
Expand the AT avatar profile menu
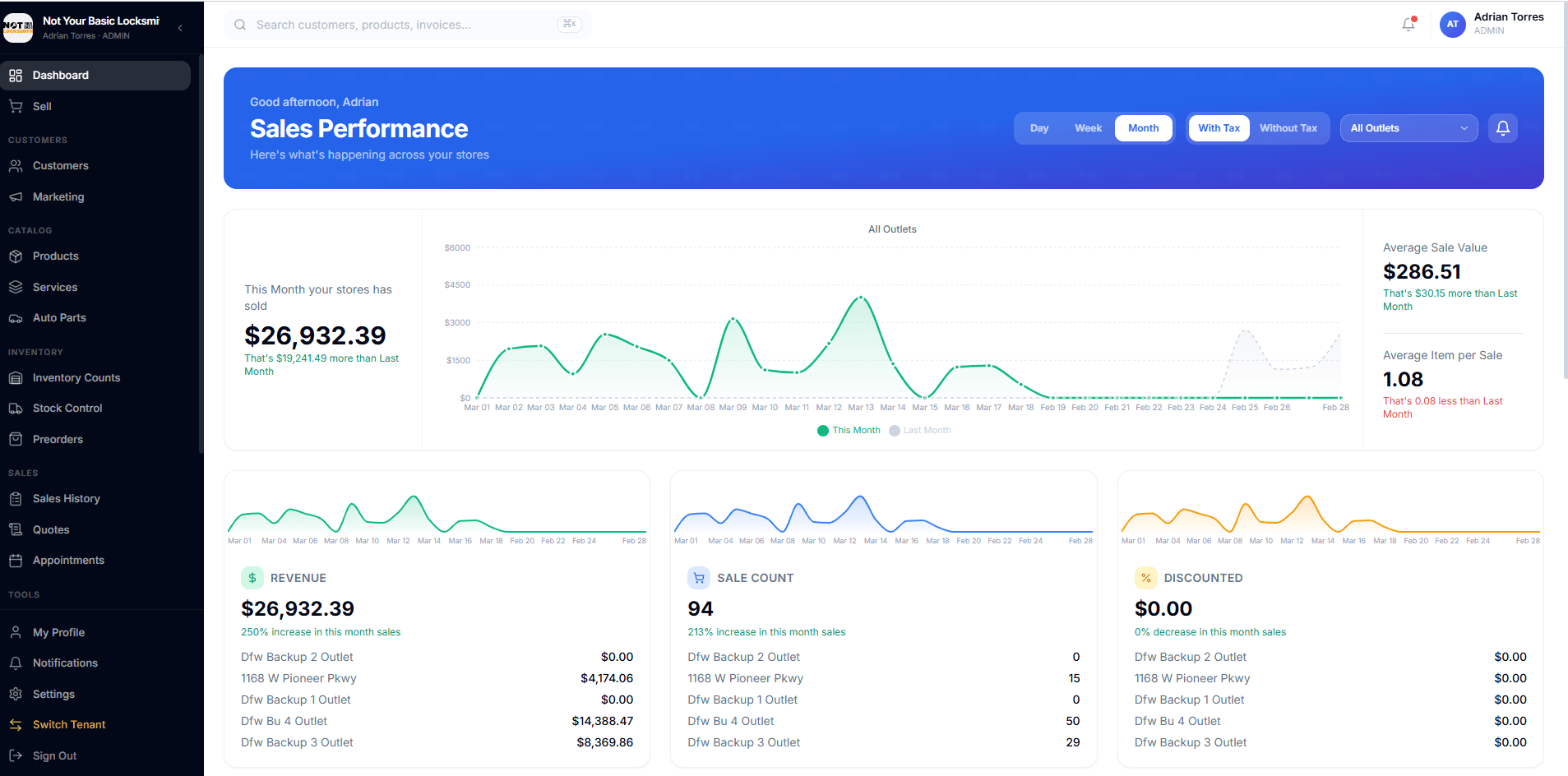click(x=1452, y=25)
